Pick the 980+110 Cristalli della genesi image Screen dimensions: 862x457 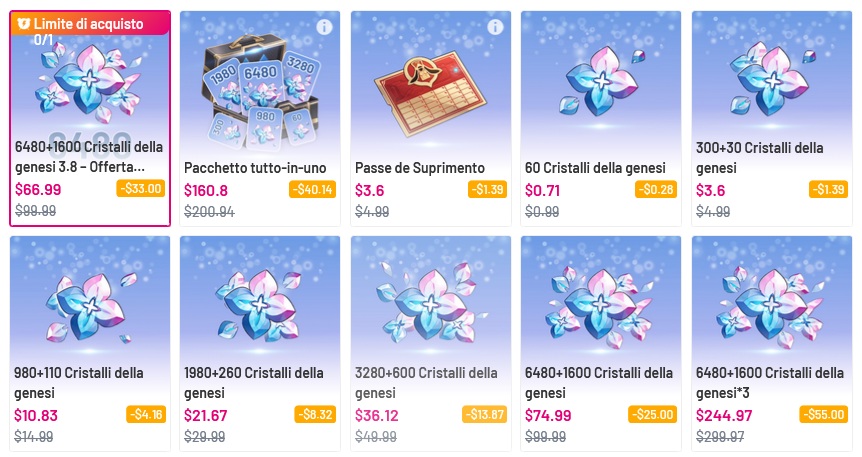coord(90,306)
